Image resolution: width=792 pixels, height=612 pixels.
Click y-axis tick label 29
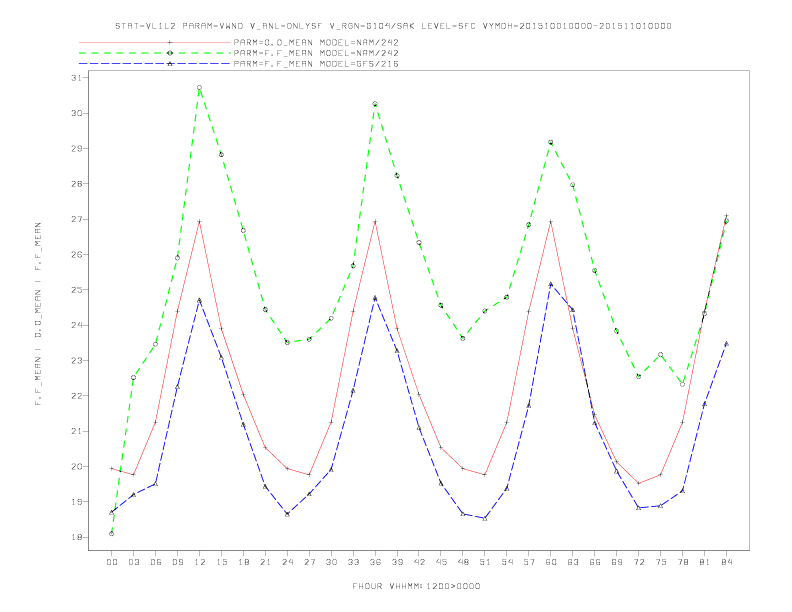(x=77, y=148)
